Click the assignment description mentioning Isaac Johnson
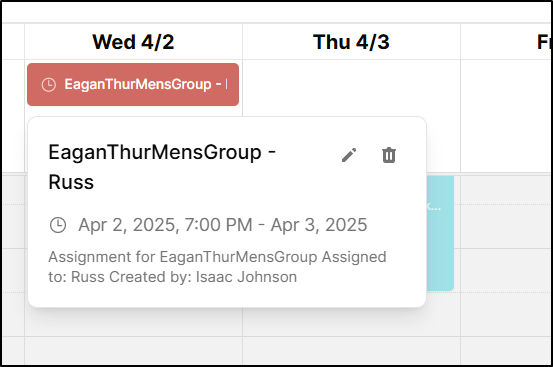Screen dimensions: 553x367 [x=217, y=267]
